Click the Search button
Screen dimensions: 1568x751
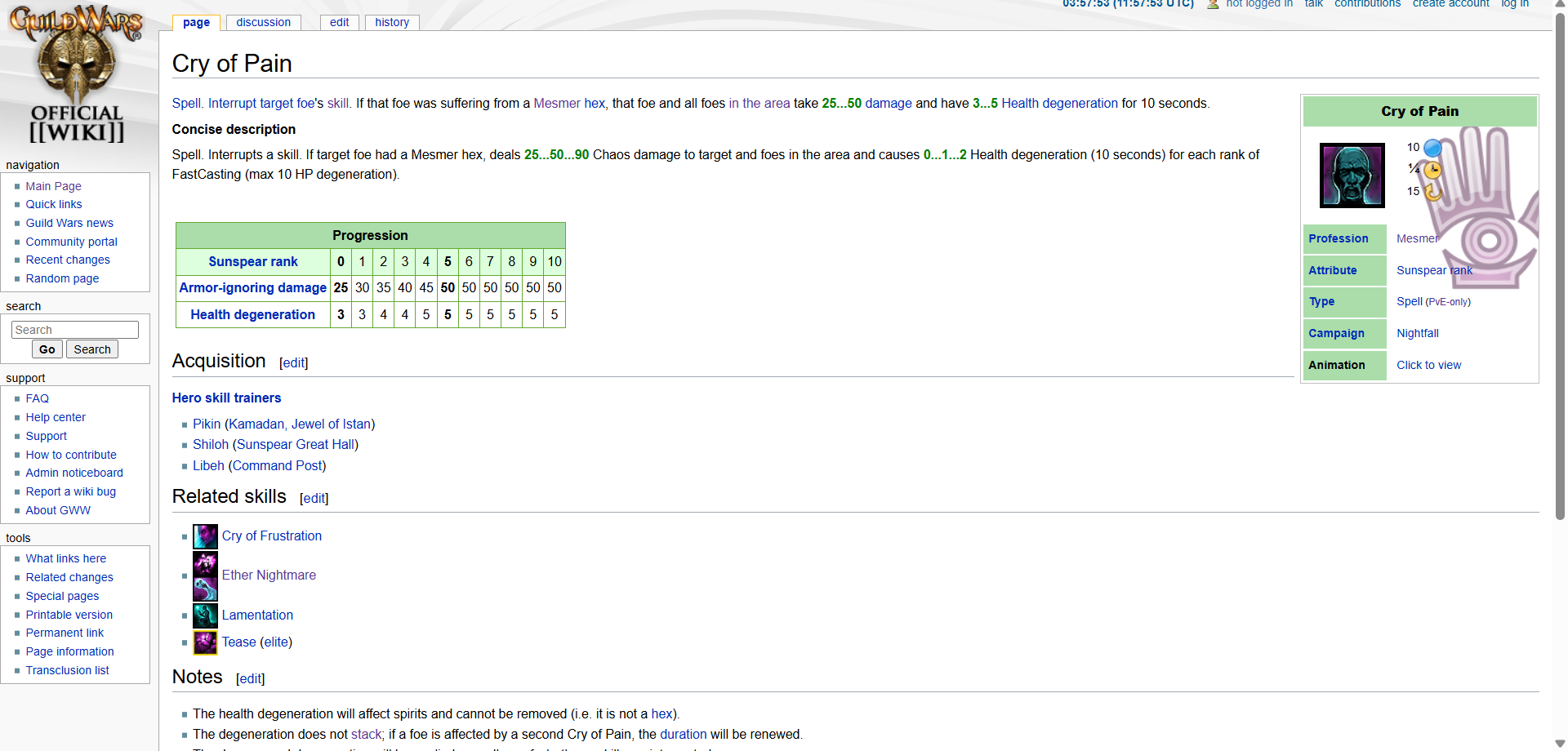pyautogui.click(x=92, y=349)
